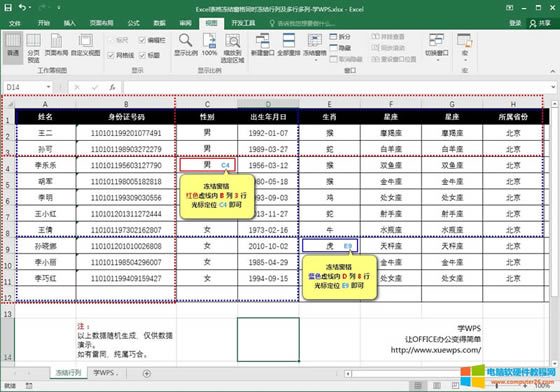Click 新建窗口 new window icon
The width and height of the screenshot is (560, 392).
coord(262,40)
